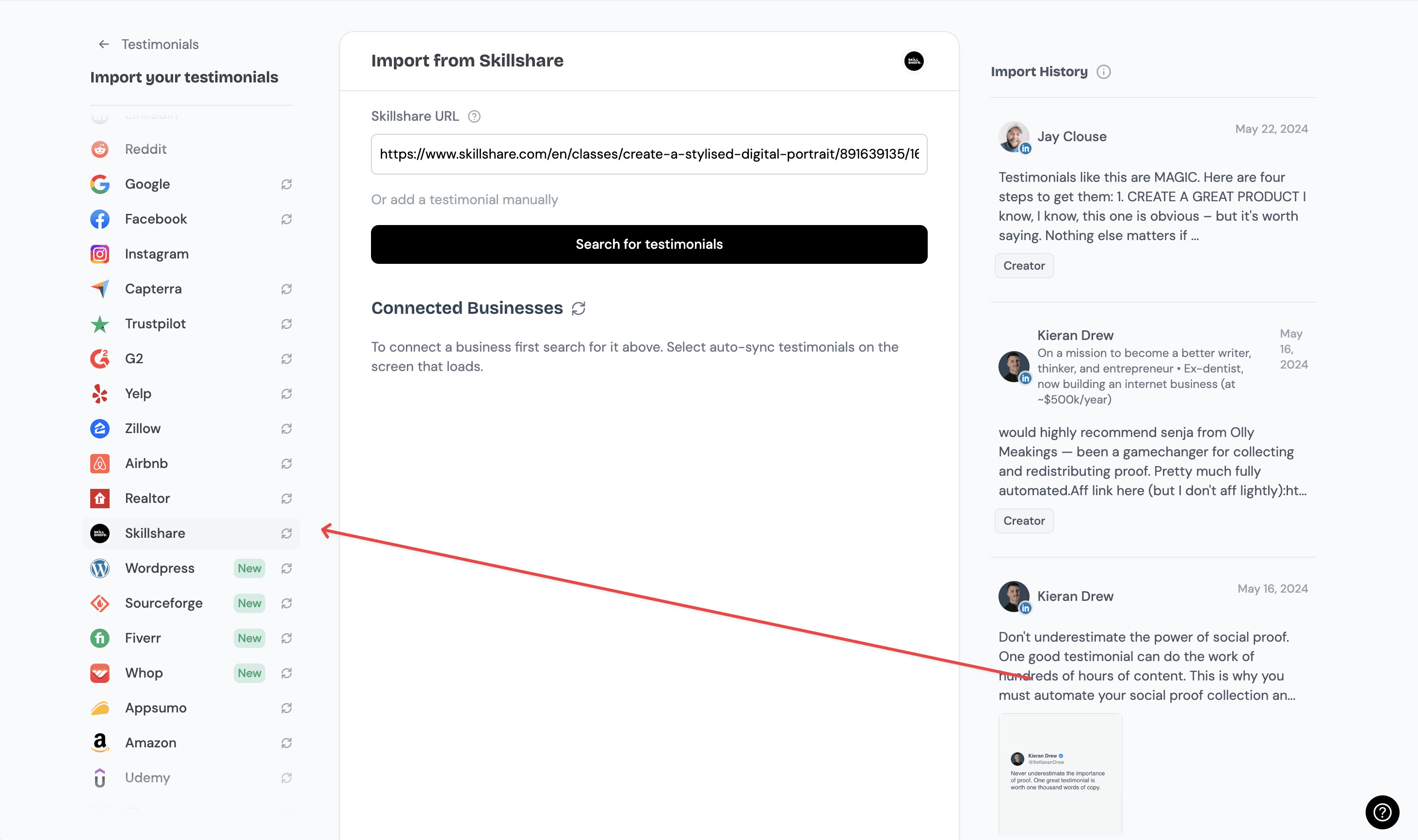This screenshot has width=1418, height=840.
Task: Click the Udemy sync refresh icon
Action: (287, 778)
